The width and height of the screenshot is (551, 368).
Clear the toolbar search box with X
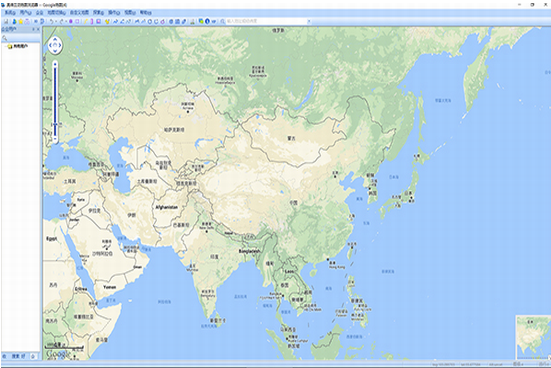tap(309, 21)
